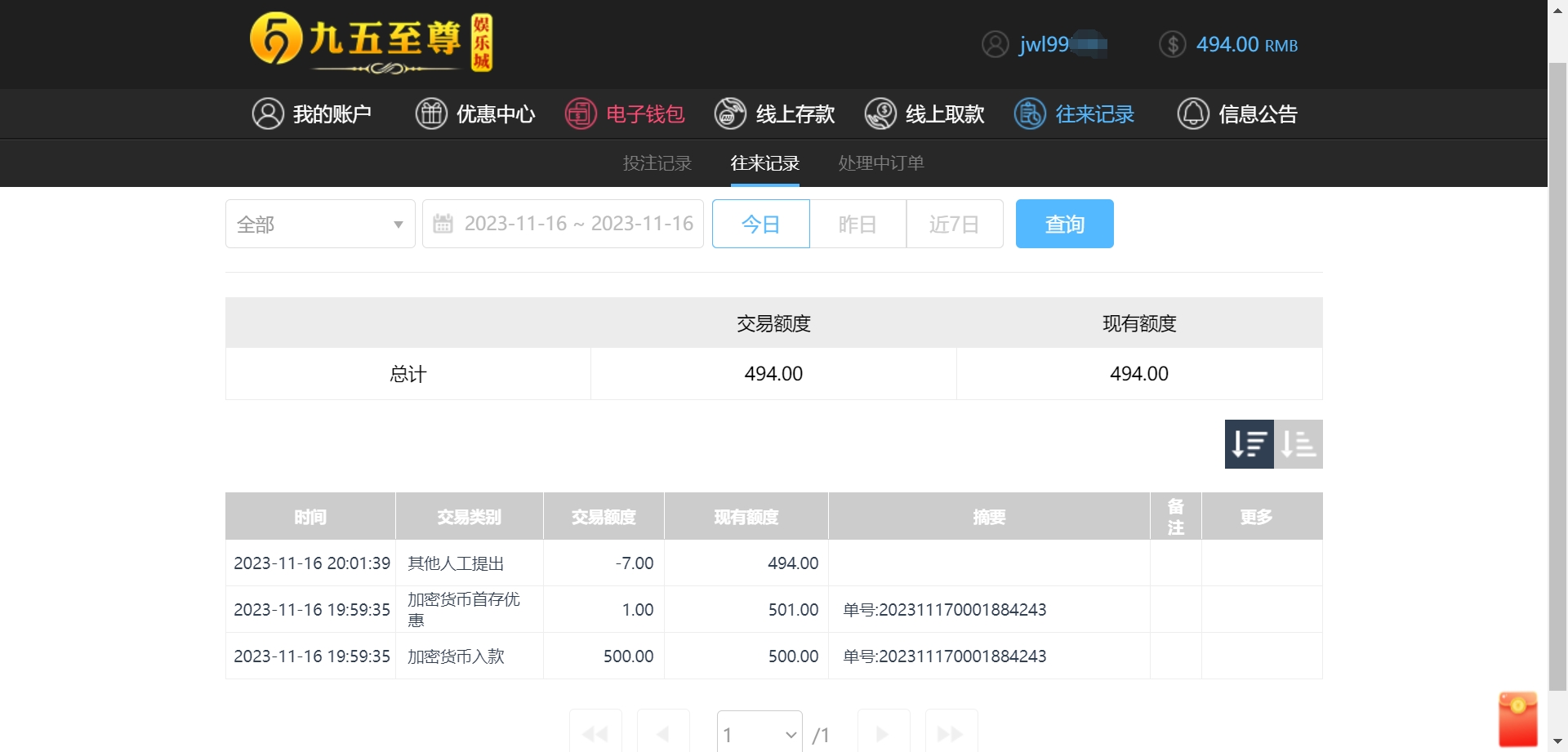
Task: Click the vertical page scrollbar
Action: [x=1558, y=376]
